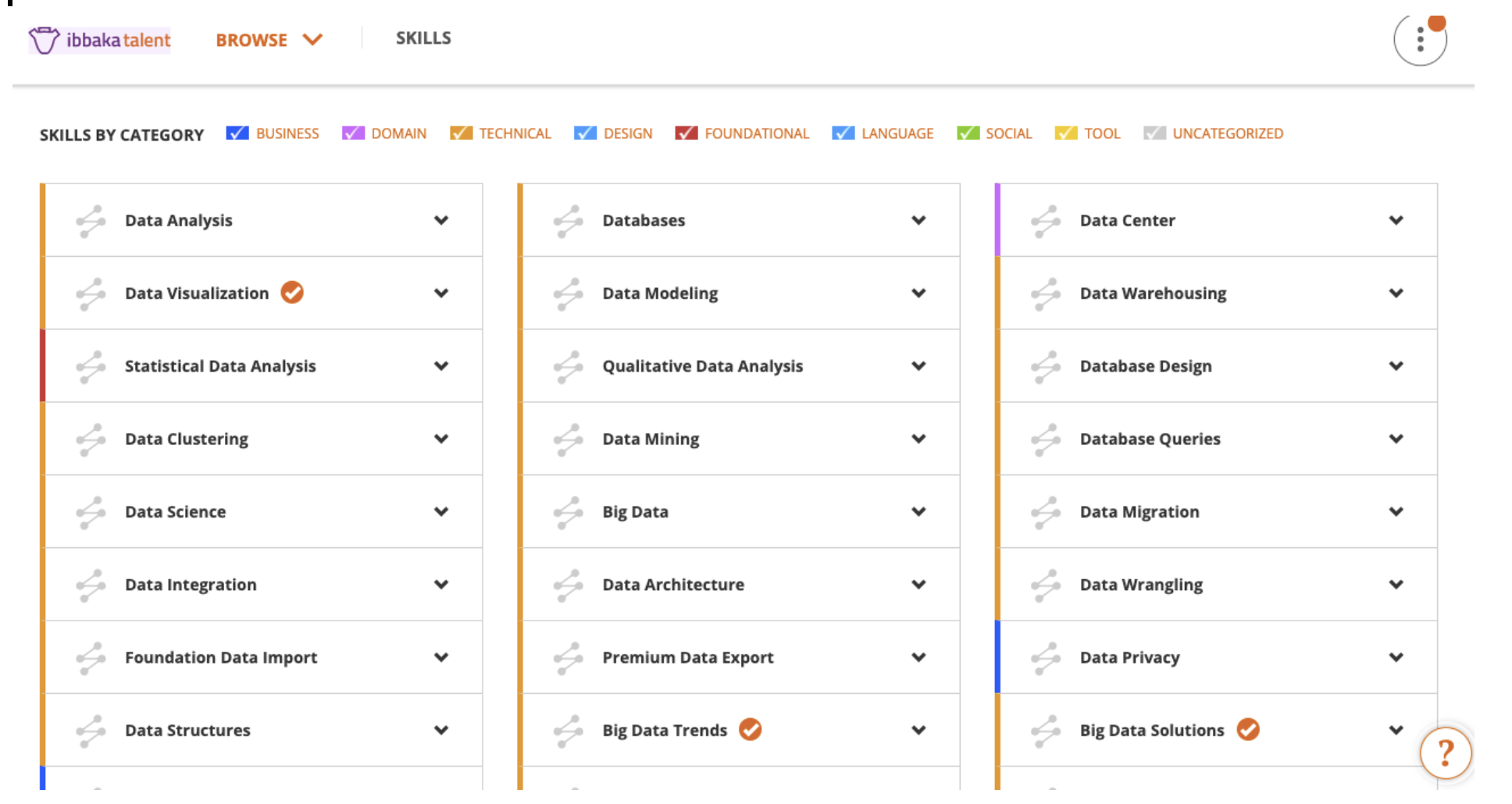Toggle the TECHNICAL category checkbox
The image size is (1512, 804).
pos(461,133)
